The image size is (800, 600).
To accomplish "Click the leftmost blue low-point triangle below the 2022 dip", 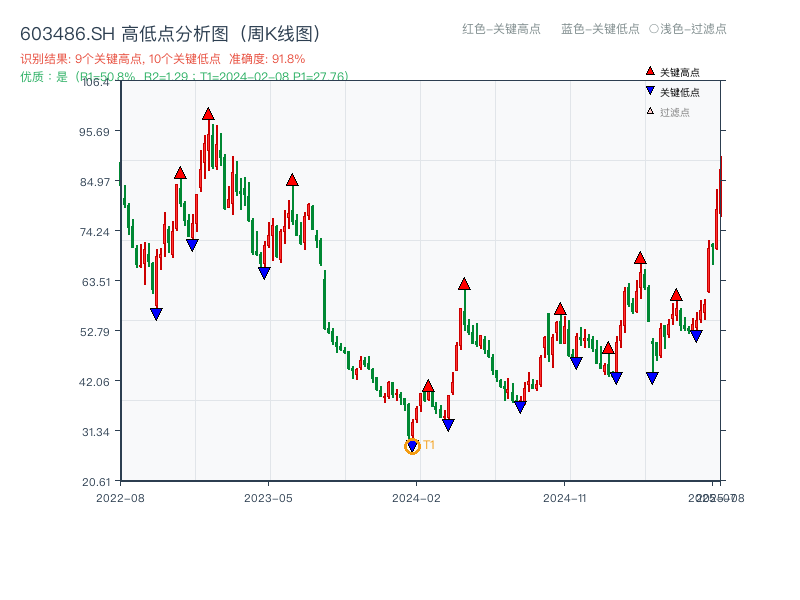I will pos(157,314).
